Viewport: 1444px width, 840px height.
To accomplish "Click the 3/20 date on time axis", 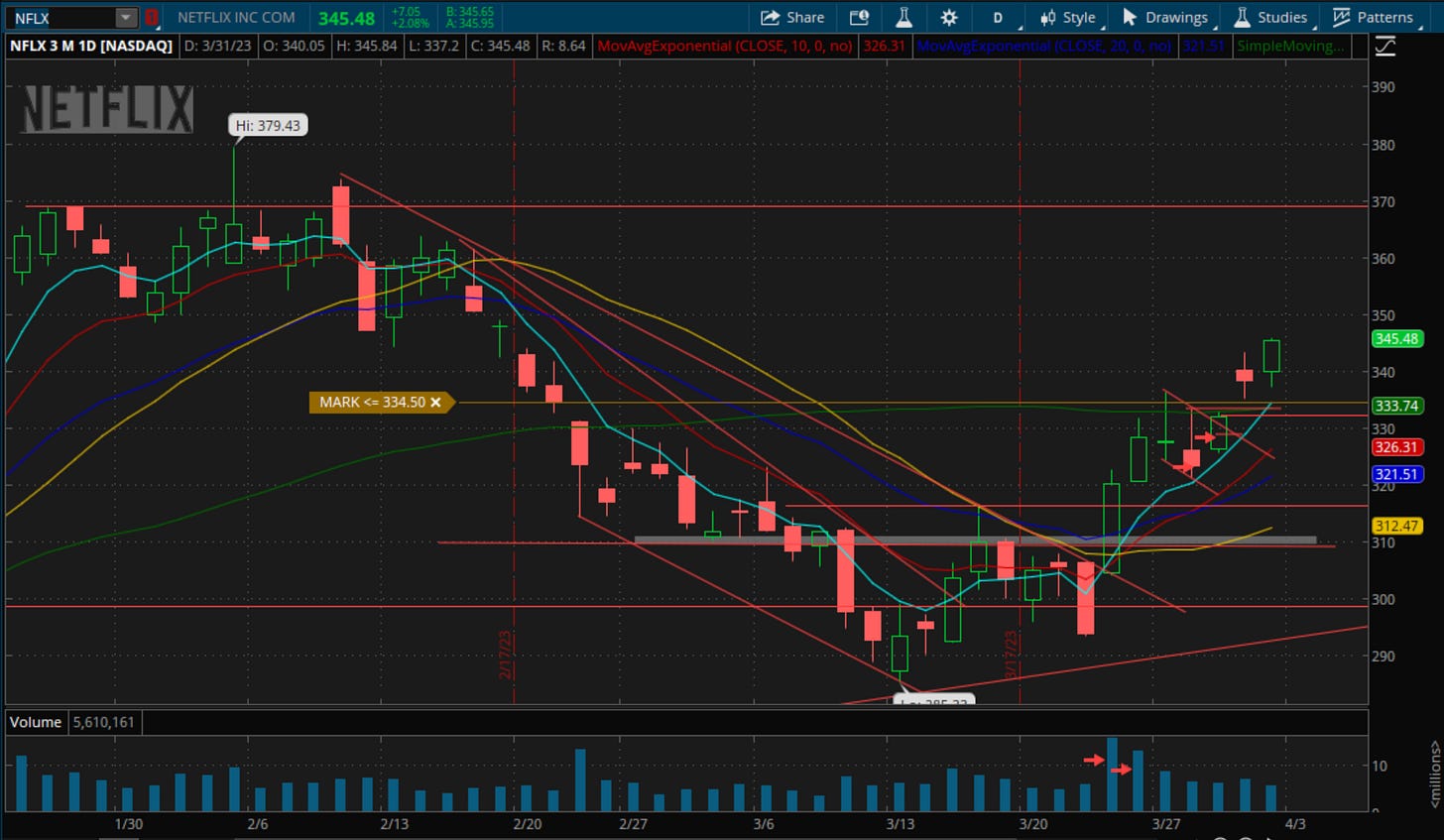I will pyautogui.click(x=1033, y=824).
